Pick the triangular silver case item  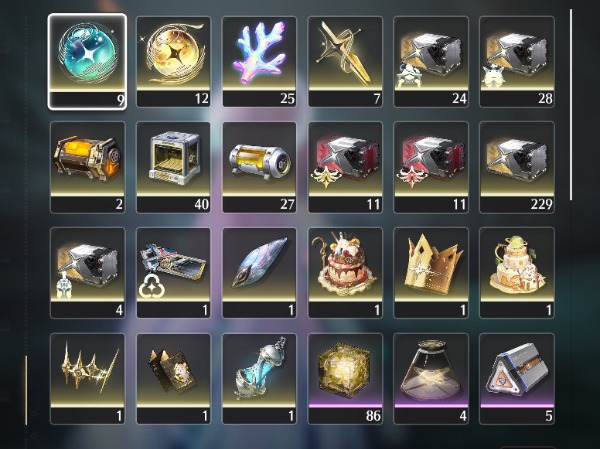click(x=517, y=379)
